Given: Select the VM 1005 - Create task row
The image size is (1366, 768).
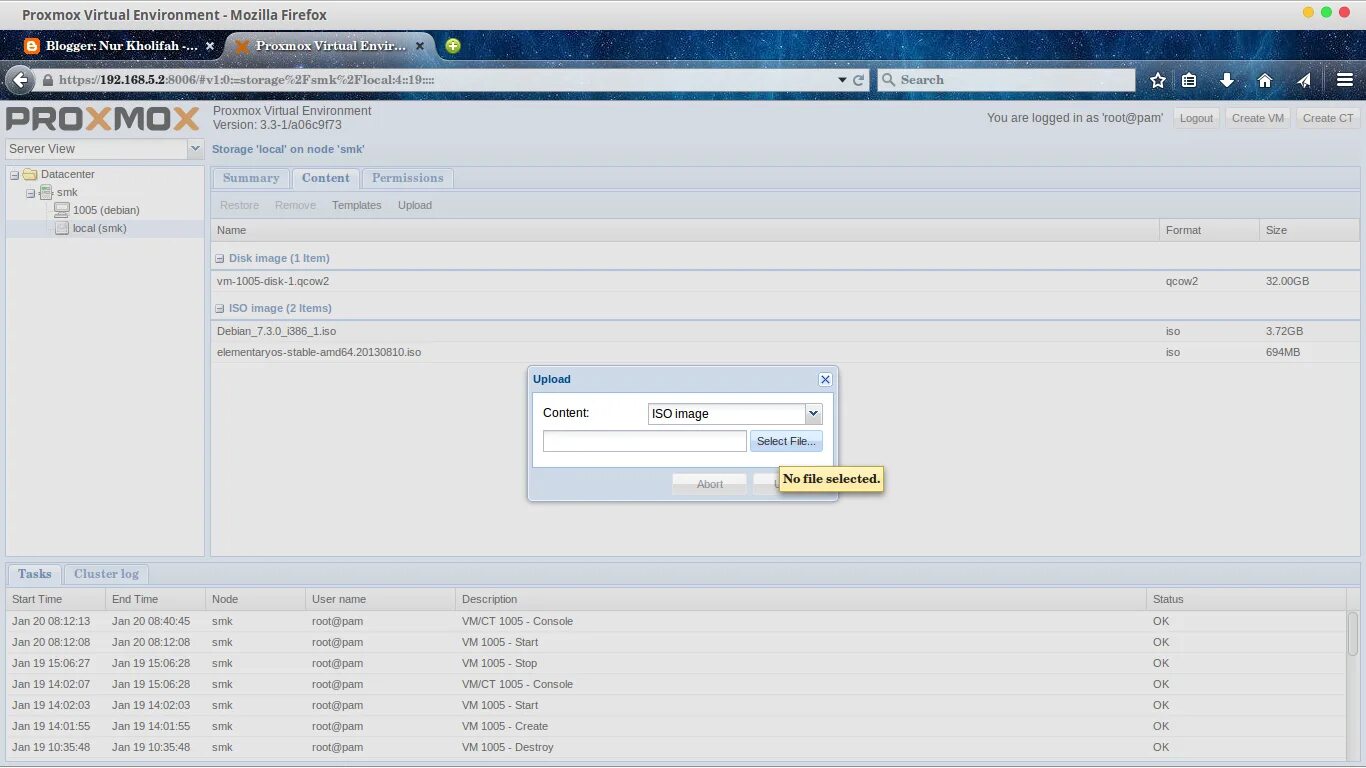Looking at the screenshot, I should click(x=677, y=726).
